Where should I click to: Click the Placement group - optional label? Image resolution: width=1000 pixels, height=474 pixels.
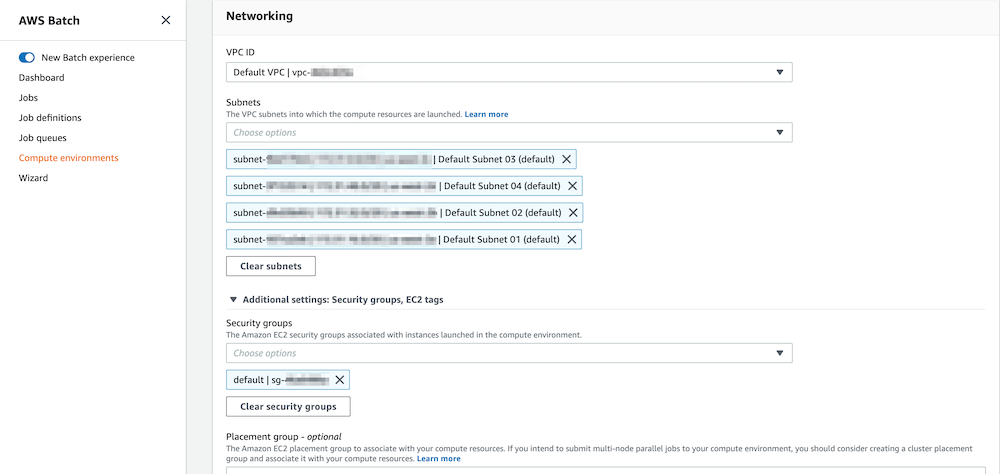point(284,437)
